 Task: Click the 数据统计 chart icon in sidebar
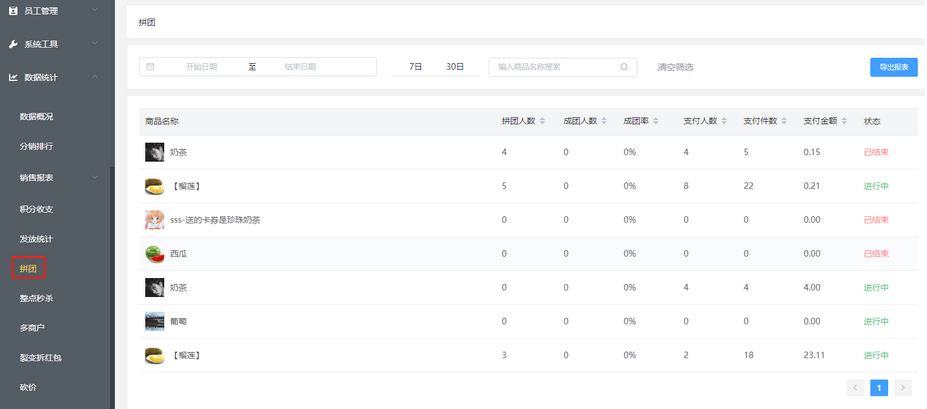pos(13,77)
